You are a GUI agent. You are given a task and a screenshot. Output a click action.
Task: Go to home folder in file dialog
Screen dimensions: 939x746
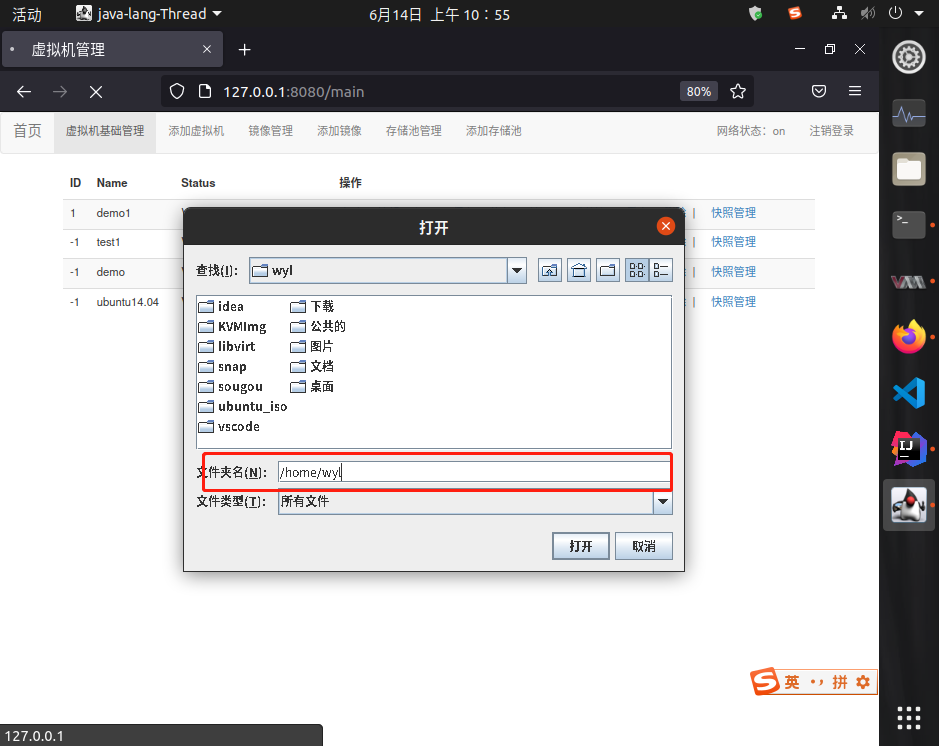578,271
